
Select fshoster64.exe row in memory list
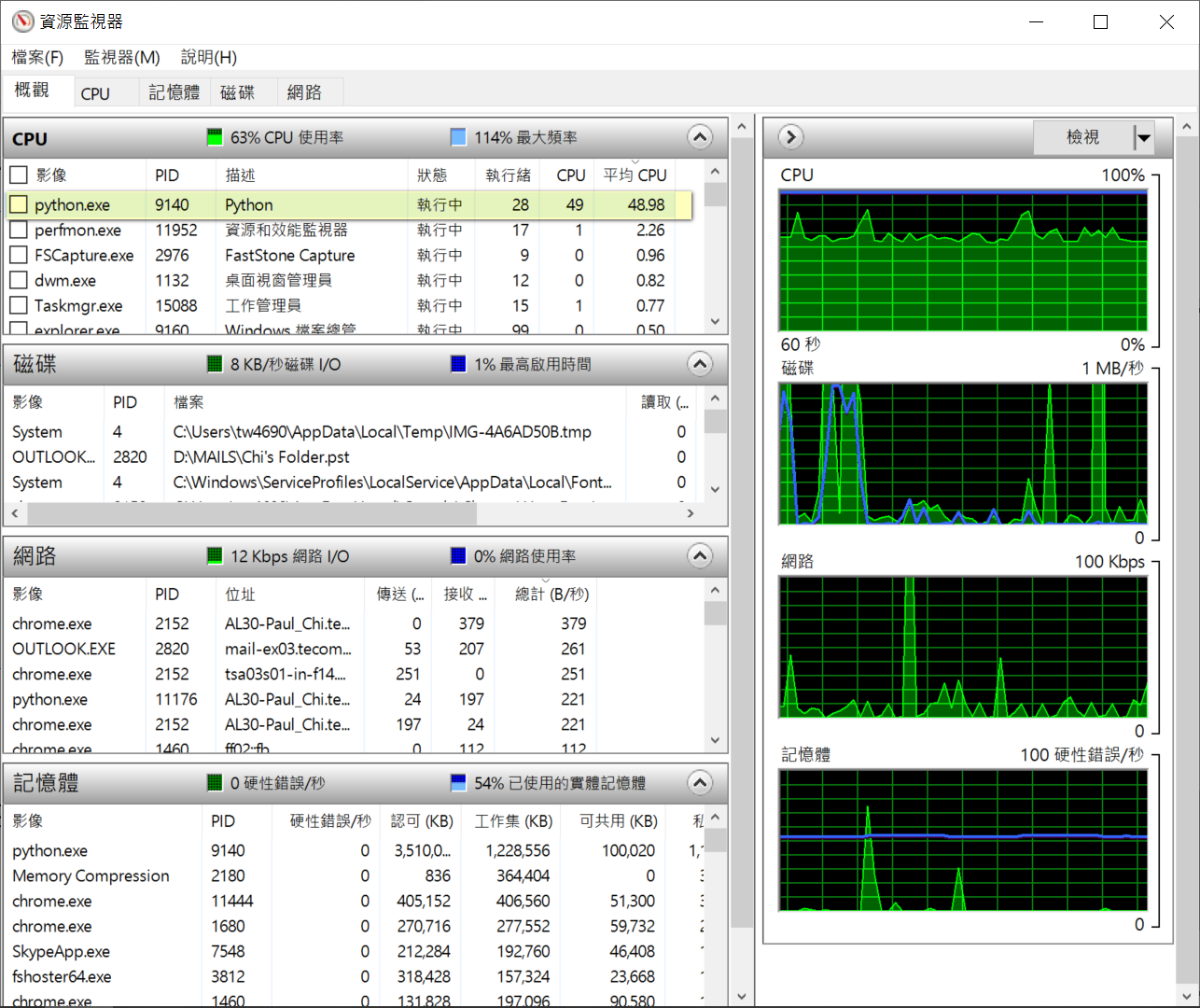(x=355, y=976)
